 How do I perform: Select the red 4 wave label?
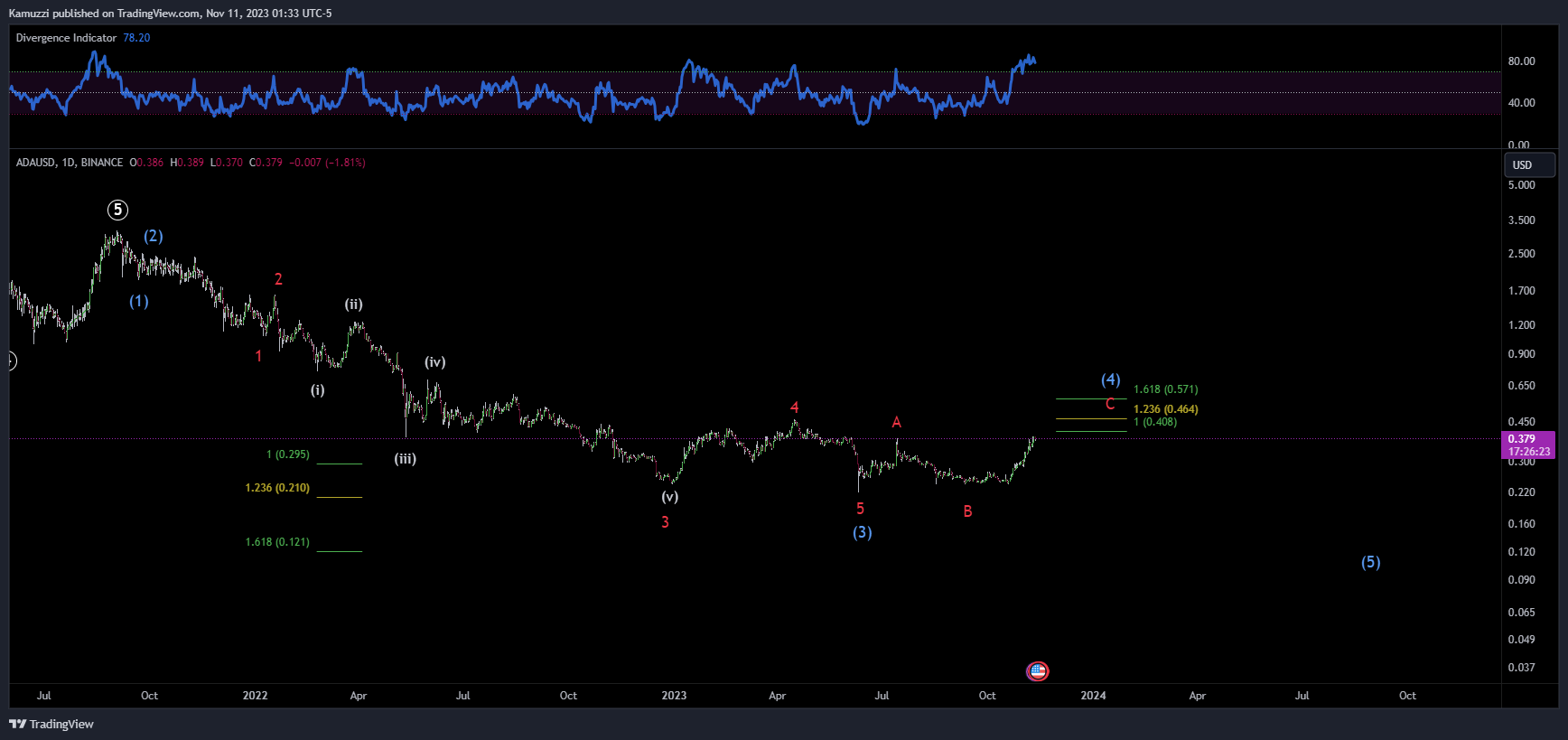pyautogui.click(x=795, y=407)
